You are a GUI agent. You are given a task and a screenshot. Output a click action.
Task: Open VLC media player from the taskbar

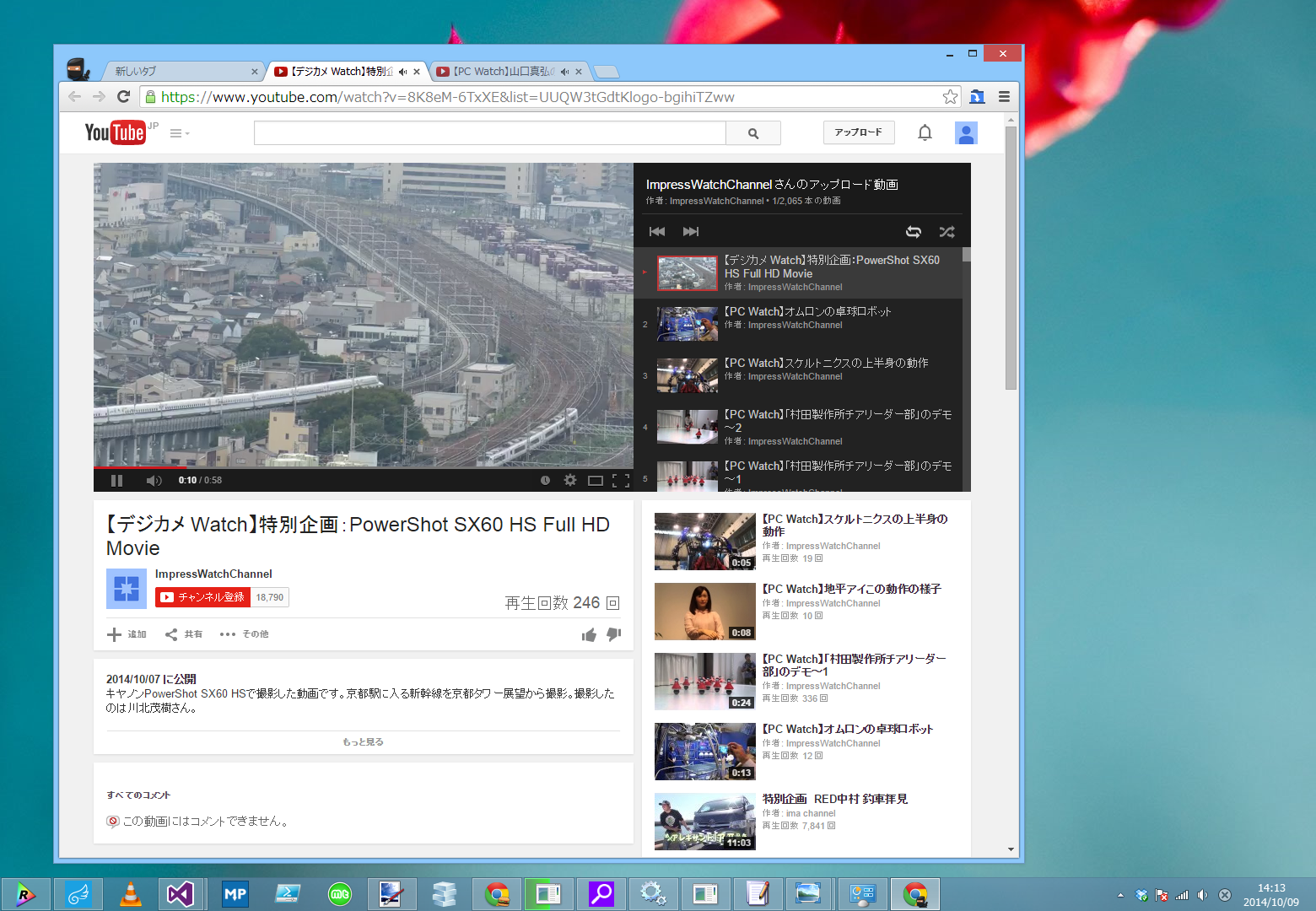[x=130, y=894]
